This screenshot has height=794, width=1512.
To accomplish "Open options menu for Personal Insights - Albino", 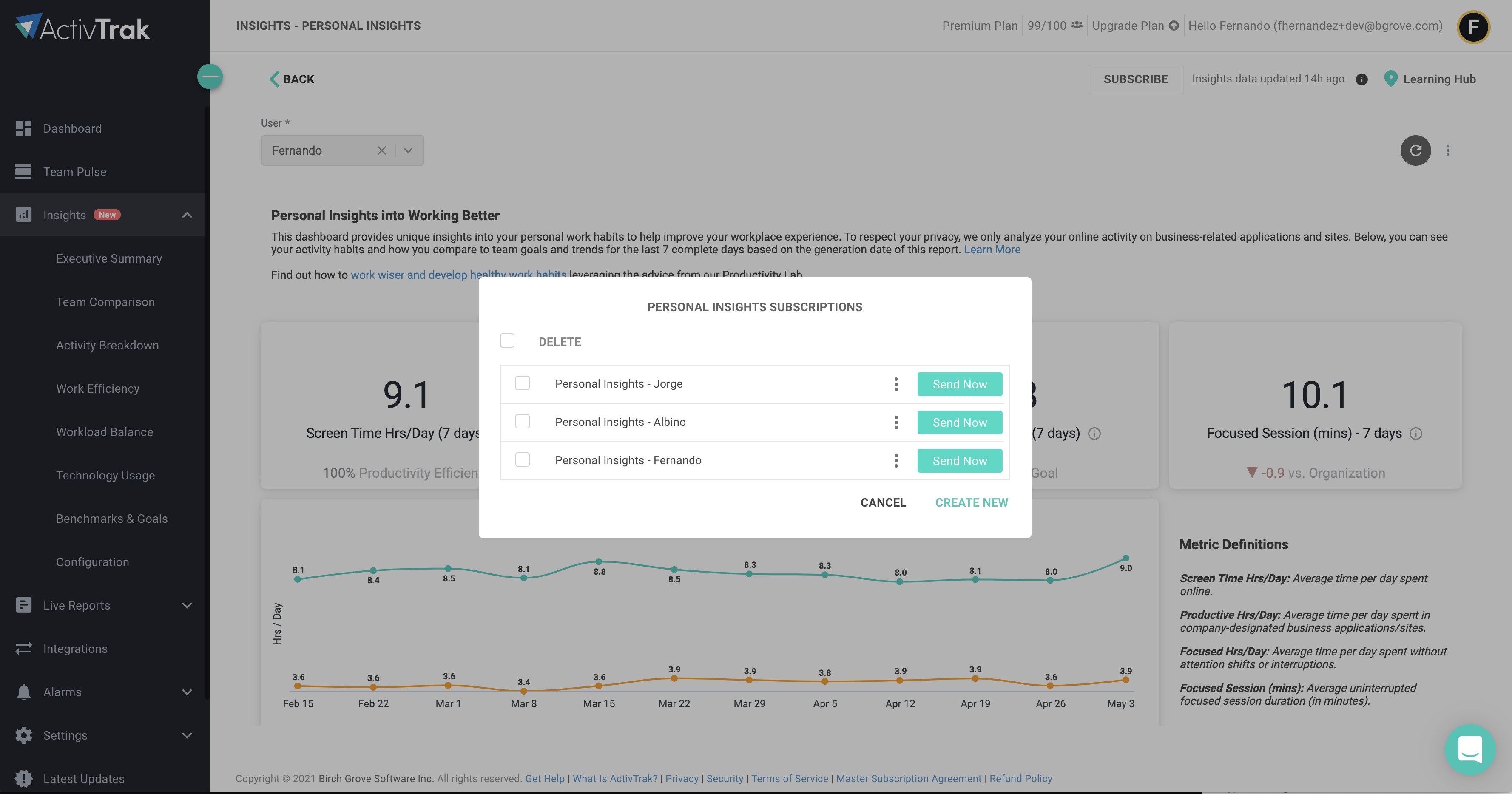I will (896, 422).
